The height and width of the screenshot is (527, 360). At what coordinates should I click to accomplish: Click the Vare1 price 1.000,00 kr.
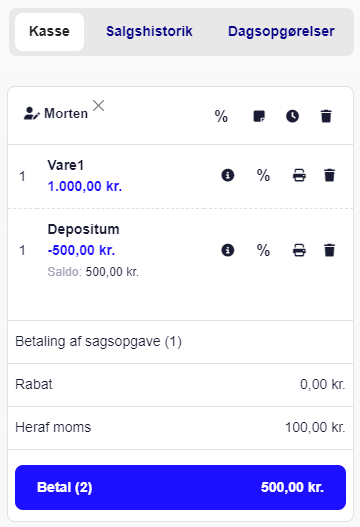[85, 186]
